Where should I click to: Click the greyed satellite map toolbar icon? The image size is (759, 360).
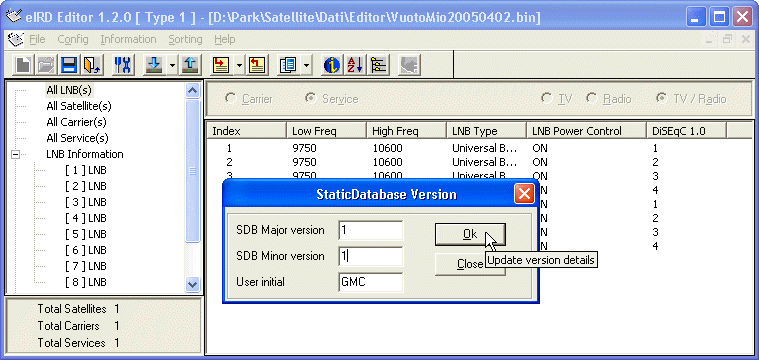click(409, 65)
